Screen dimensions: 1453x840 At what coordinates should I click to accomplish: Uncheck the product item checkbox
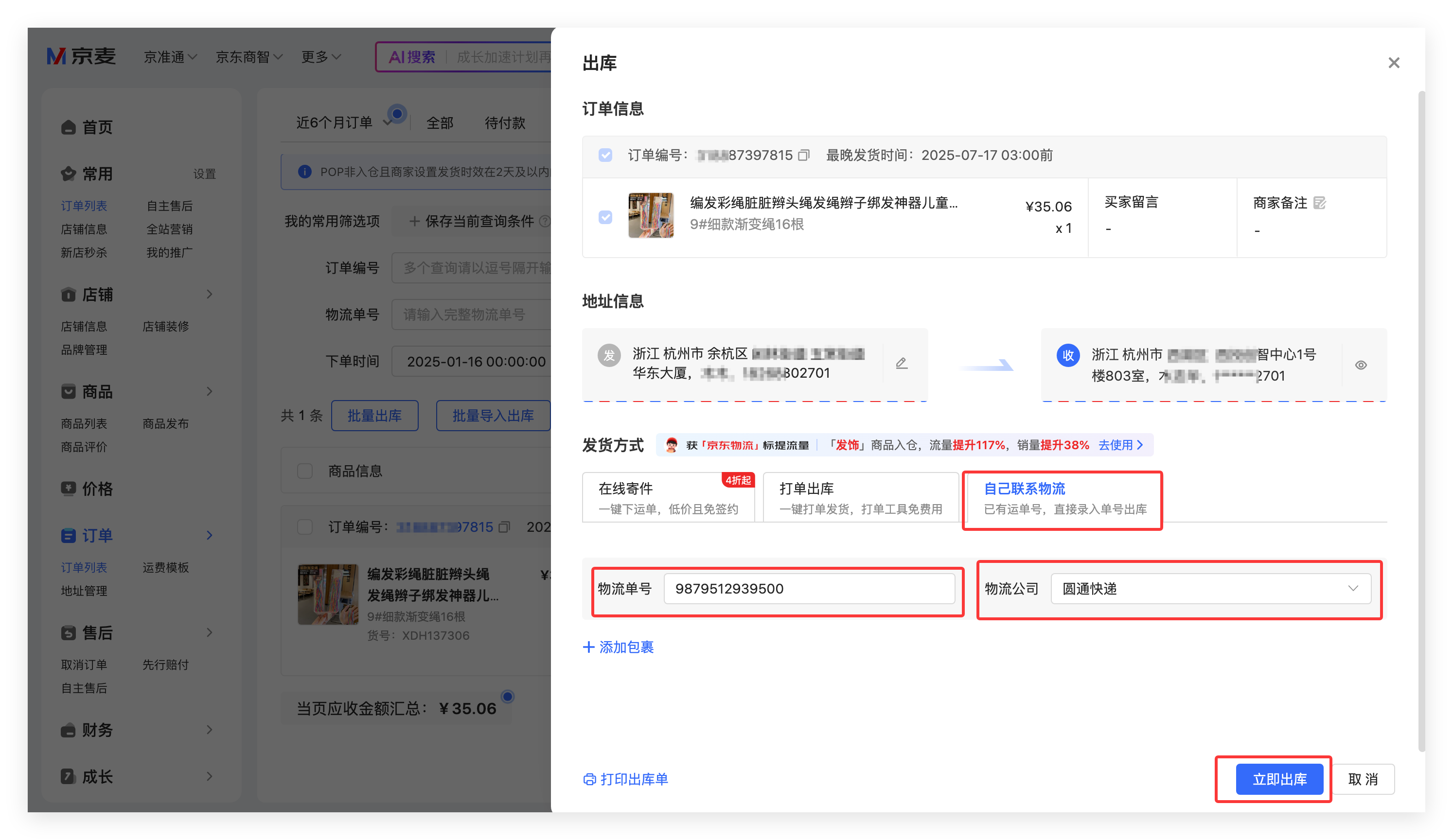pos(605,217)
